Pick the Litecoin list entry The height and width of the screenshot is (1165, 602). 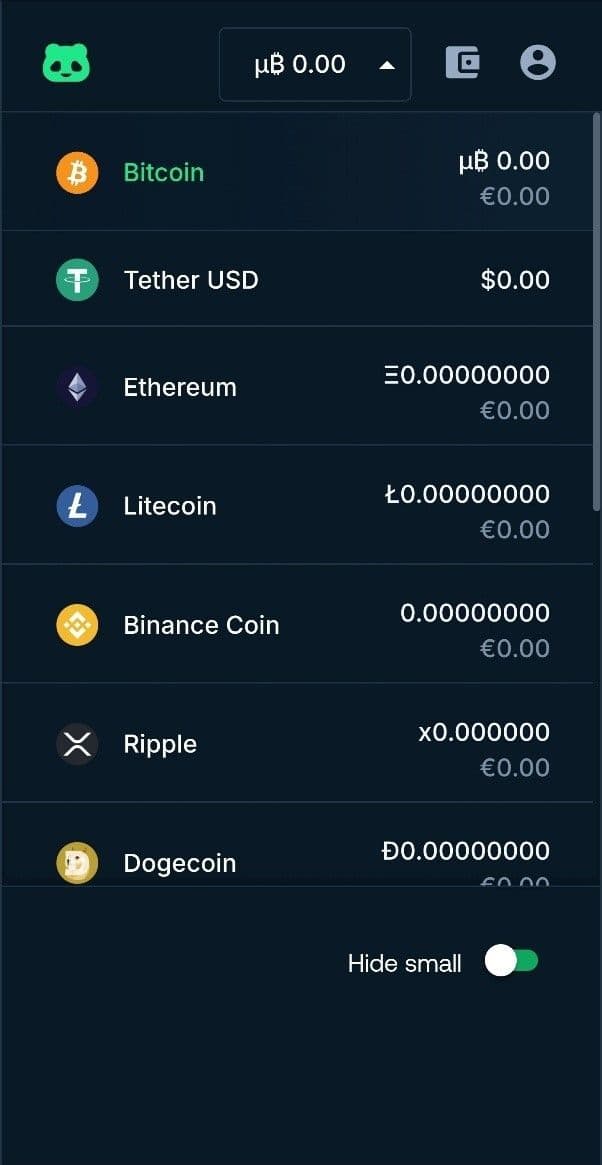tap(170, 506)
